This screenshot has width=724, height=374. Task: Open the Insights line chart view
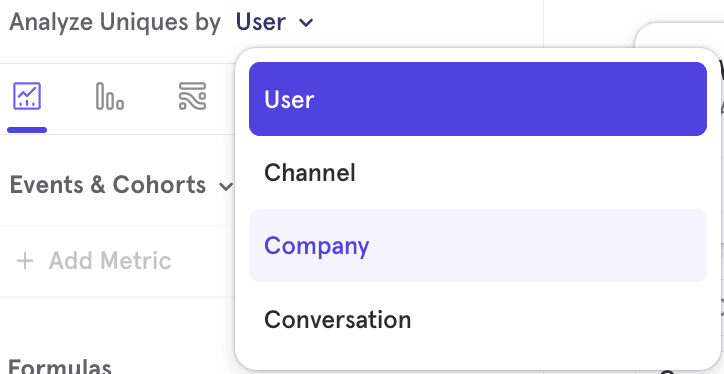(27, 96)
